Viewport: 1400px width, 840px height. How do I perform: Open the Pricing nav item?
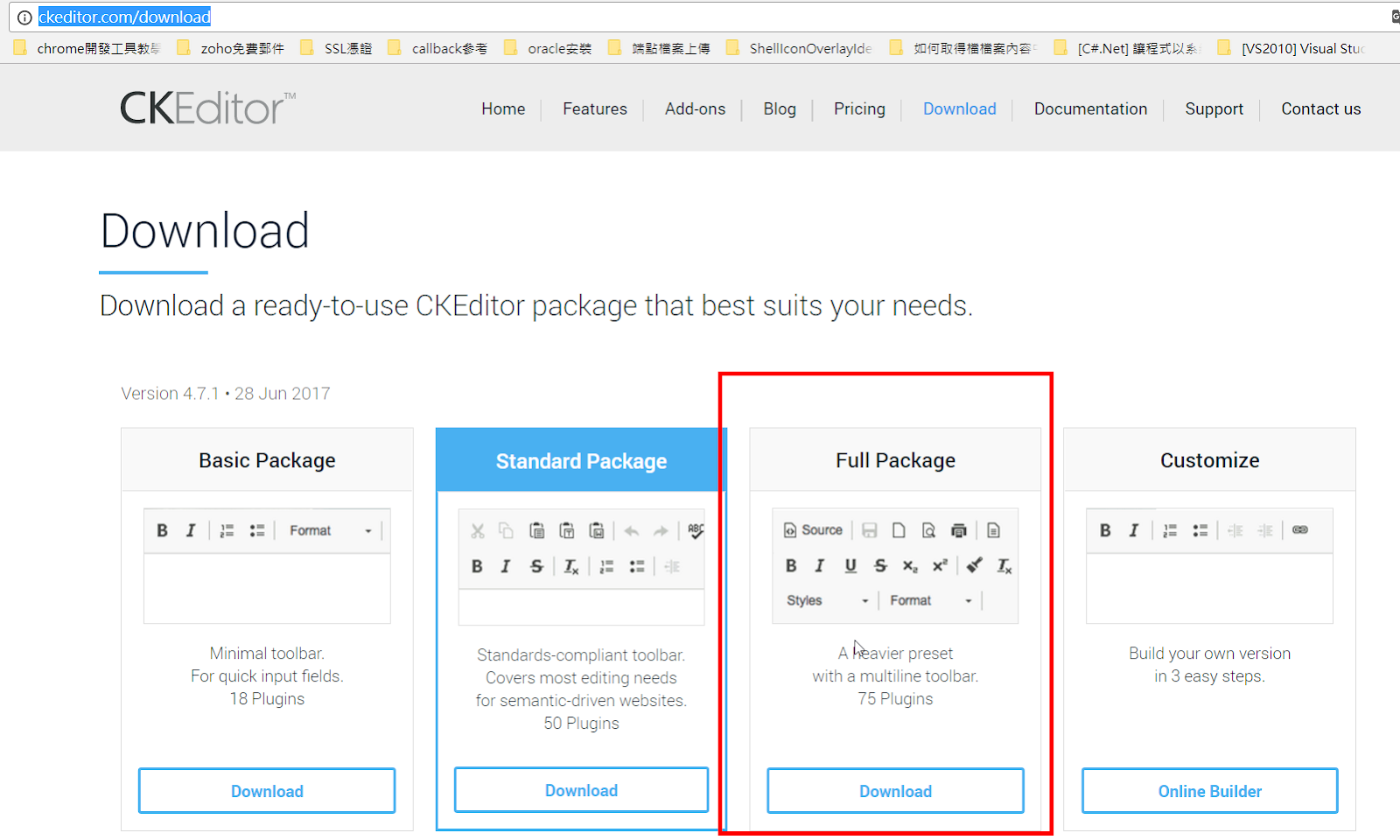click(859, 108)
